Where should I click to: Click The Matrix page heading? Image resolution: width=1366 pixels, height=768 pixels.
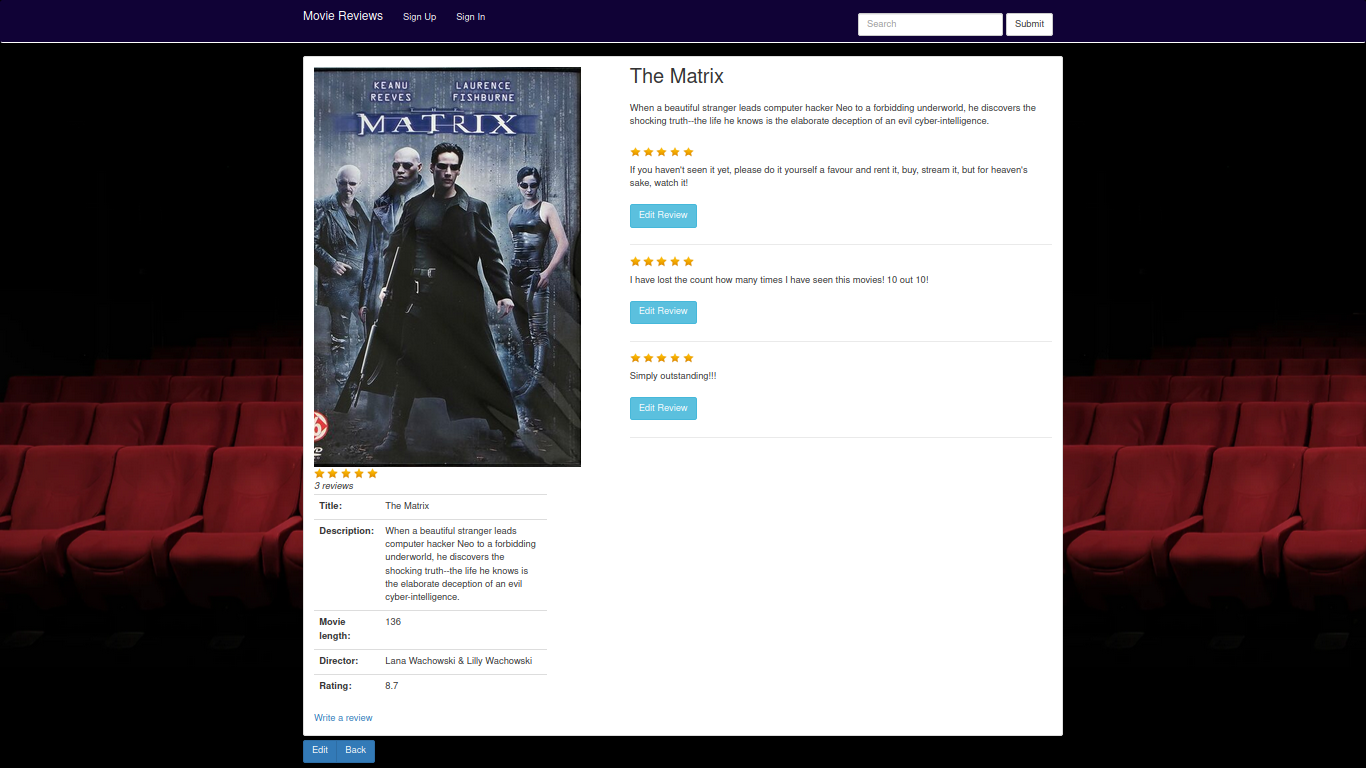[x=677, y=76]
